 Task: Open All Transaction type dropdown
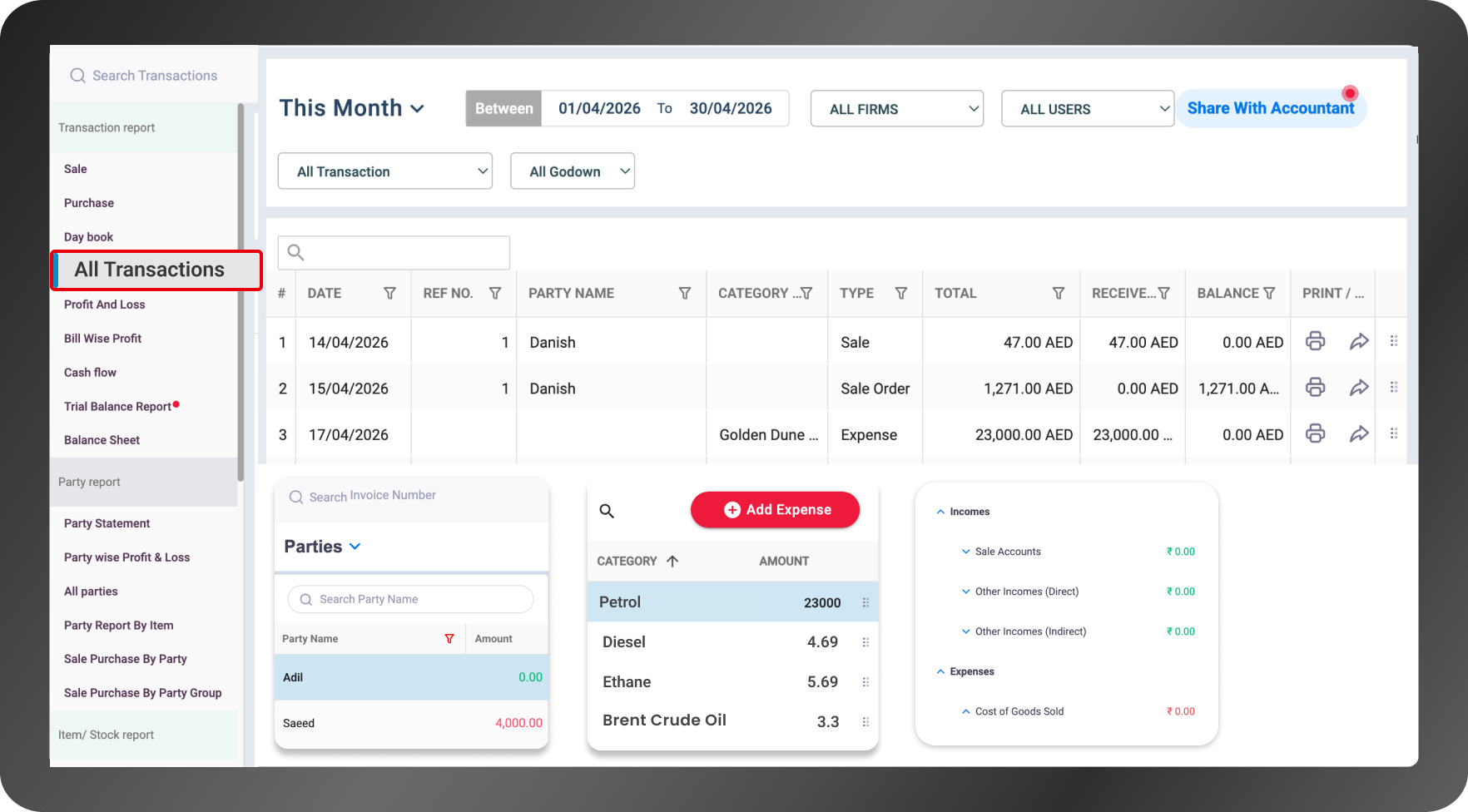pyautogui.click(x=384, y=171)
